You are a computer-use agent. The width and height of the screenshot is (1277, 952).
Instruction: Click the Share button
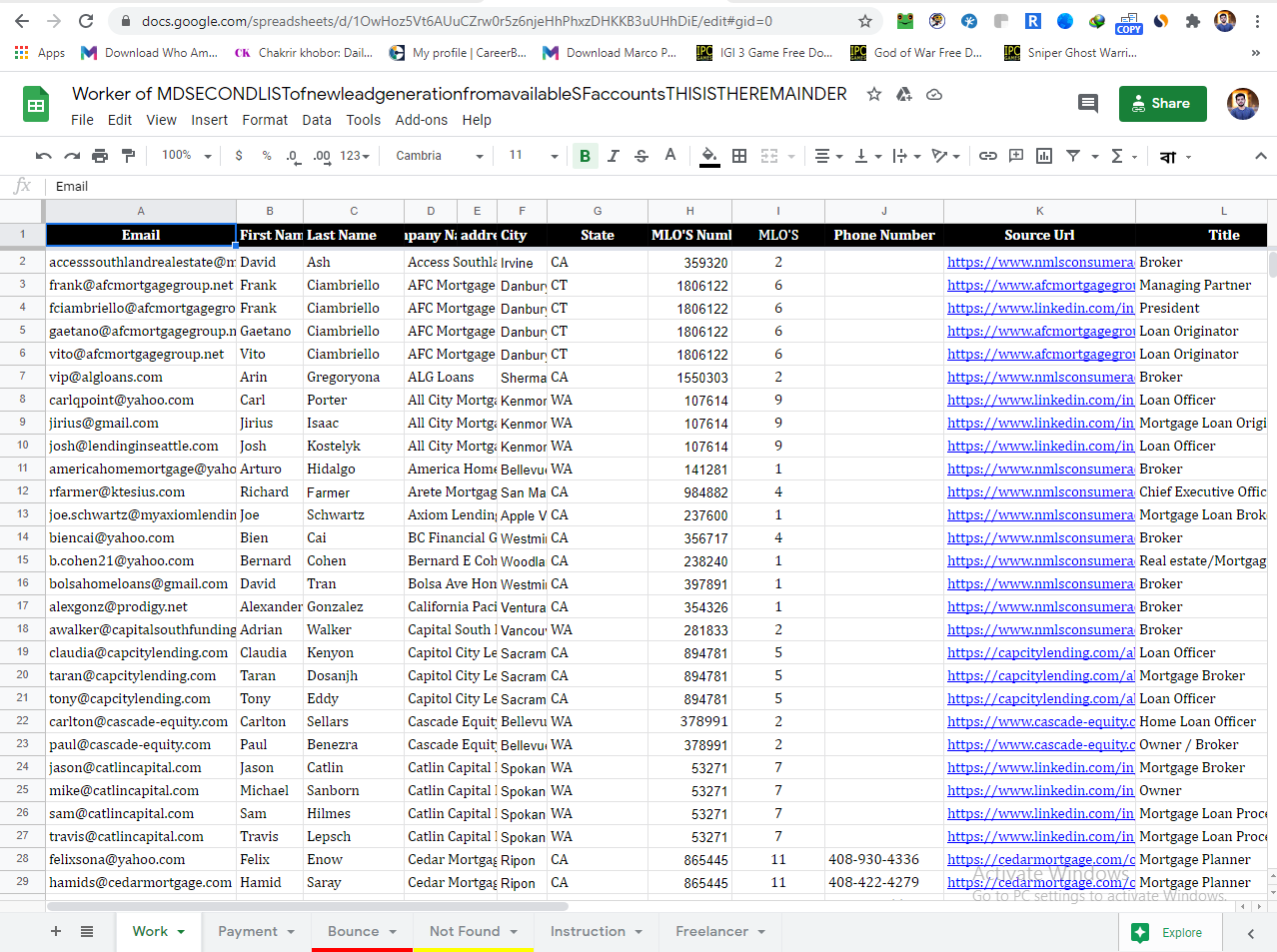coord(1162,103)
